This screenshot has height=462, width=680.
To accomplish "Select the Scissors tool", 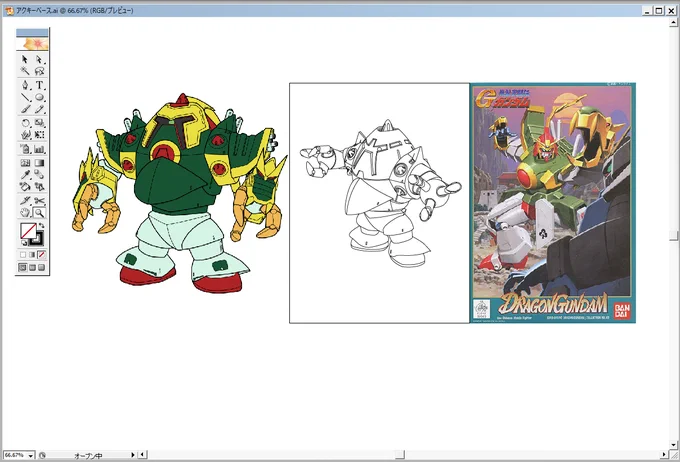I will click(x=39, y=201).
